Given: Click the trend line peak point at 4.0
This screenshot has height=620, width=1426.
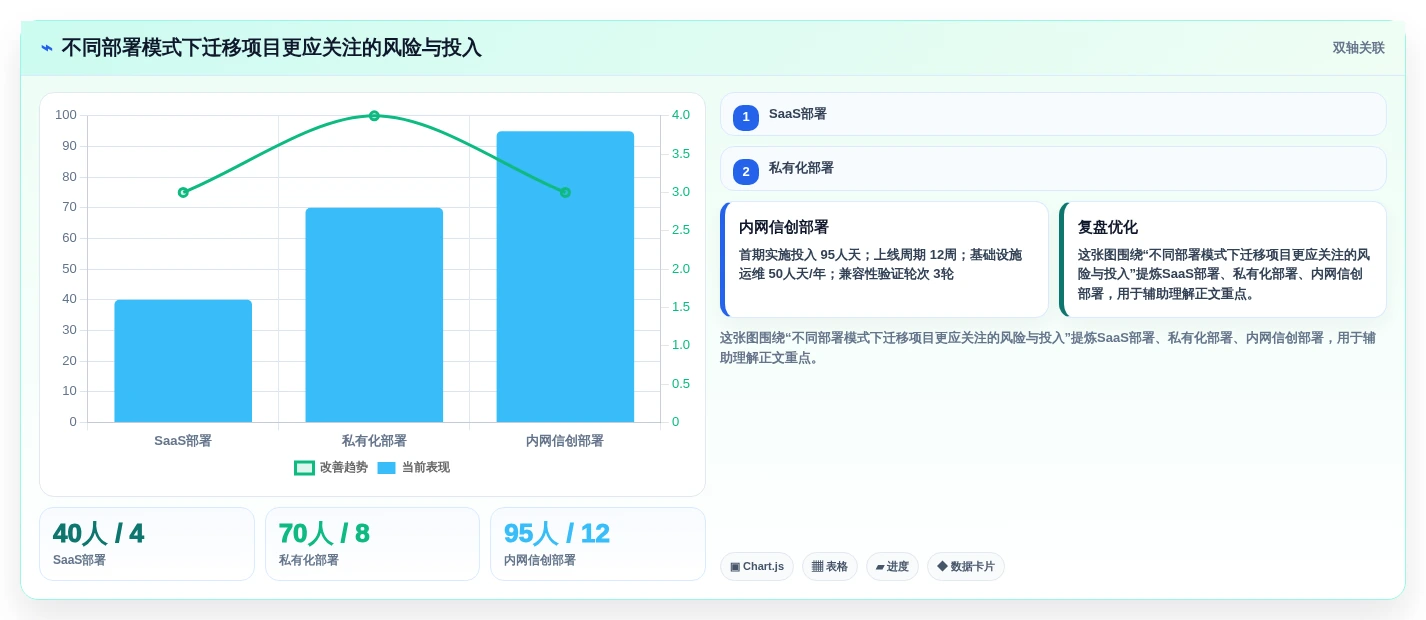Looking at the screenshot, I should click(374, 116).
